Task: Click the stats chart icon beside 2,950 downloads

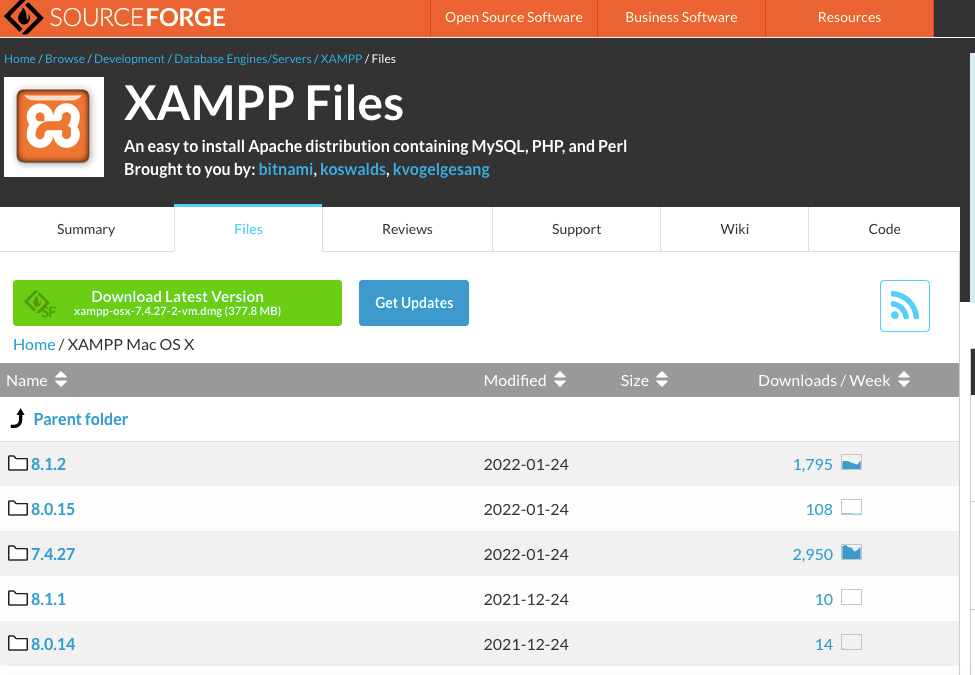Action: pyautogui.click(x=851, y=552)
